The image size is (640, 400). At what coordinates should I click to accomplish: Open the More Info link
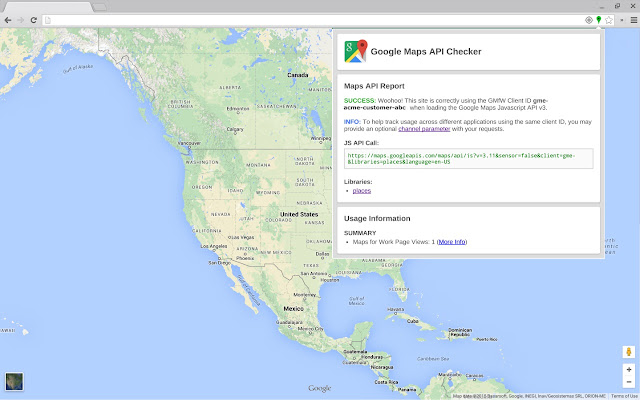click(452, 242)
